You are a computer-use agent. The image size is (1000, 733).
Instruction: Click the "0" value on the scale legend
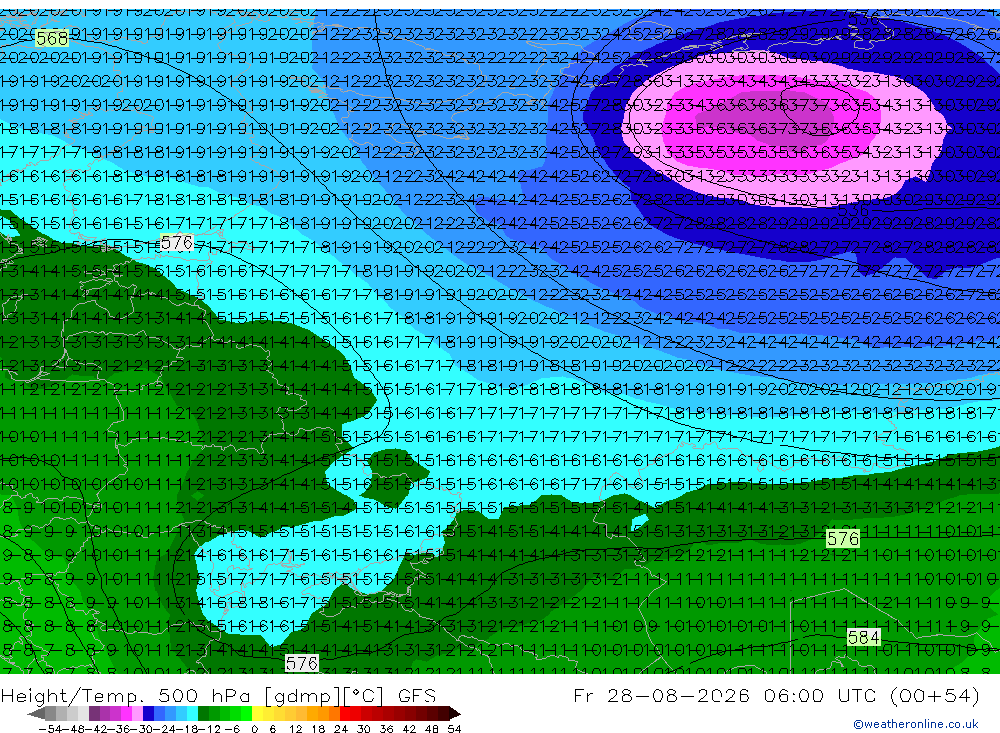pos(254,729)
